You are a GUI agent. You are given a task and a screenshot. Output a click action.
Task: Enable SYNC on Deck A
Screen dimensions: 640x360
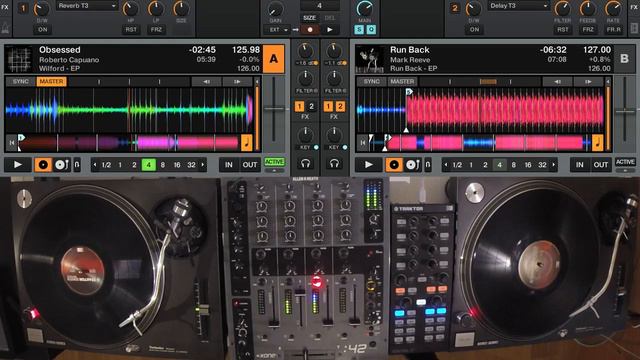pos(20,82)
